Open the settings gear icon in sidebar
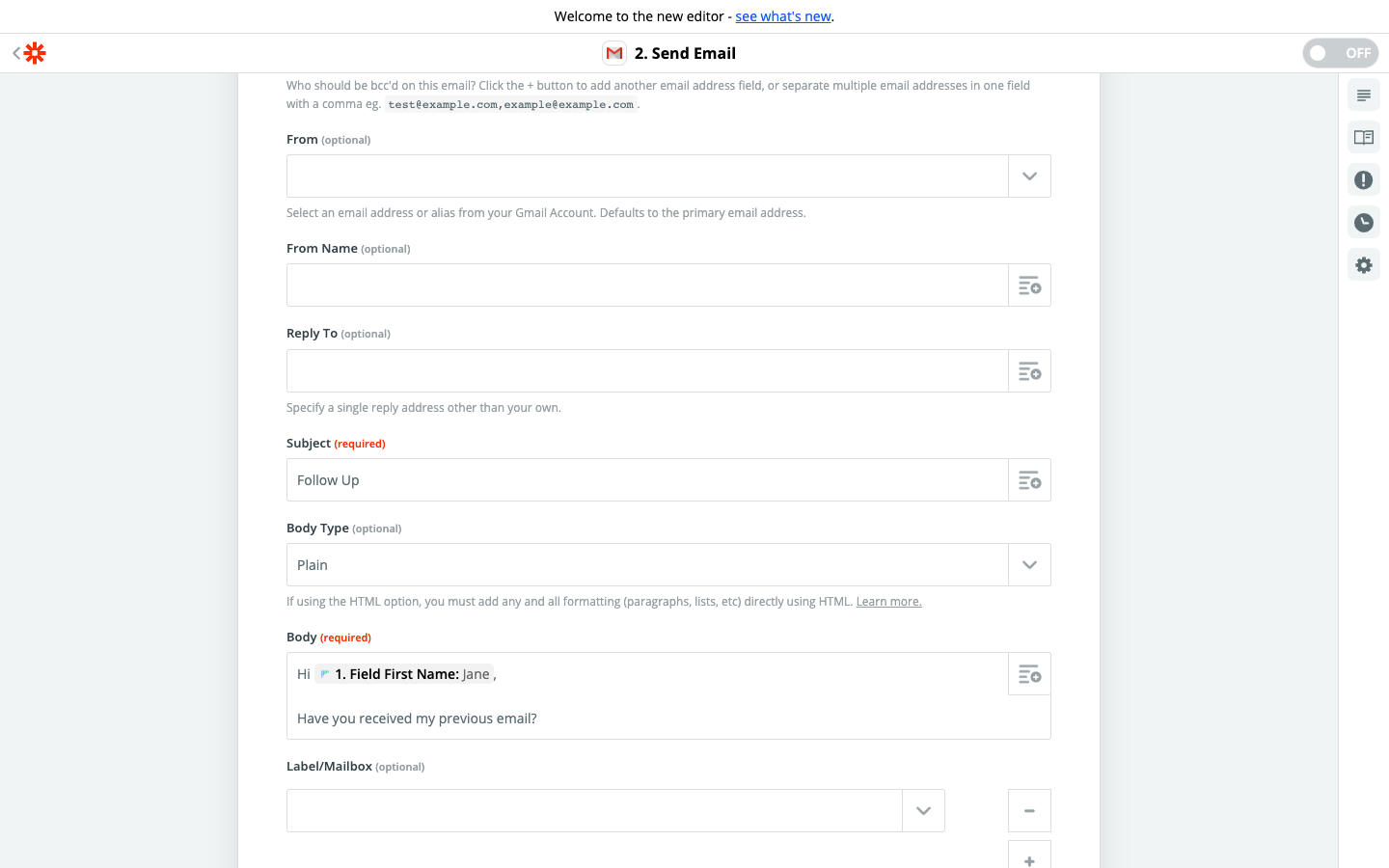 click(x=1363, y=265)
